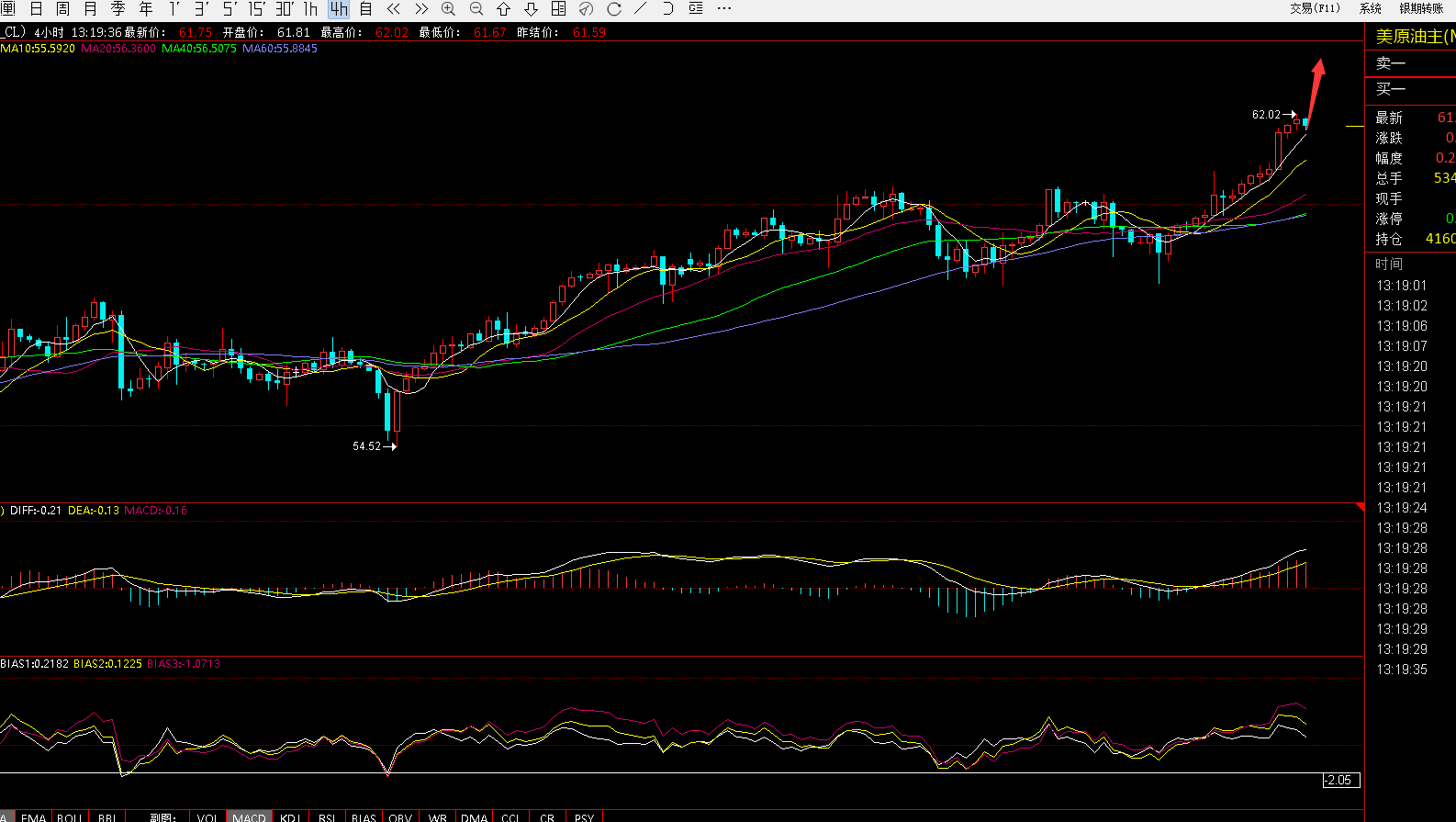Click the 卖一 ask row
Image resolution: width=1456 pixels, height=822 pixels.
pyautogui.click(x=1410, y=63)
